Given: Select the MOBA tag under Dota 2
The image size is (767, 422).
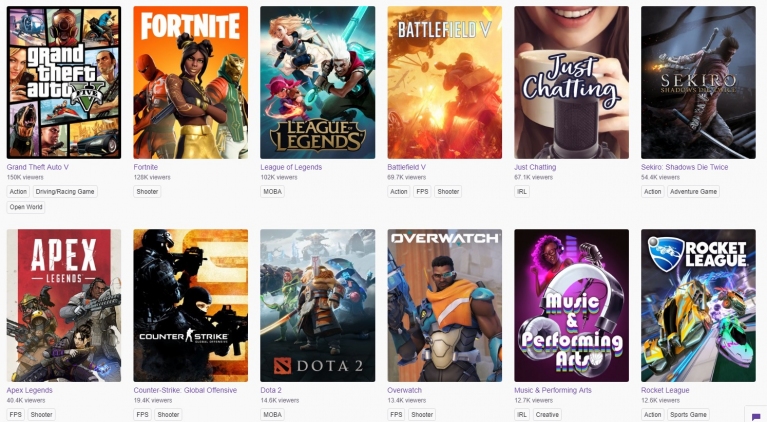Looking at the screenshot, I should [x=272, y=415].
